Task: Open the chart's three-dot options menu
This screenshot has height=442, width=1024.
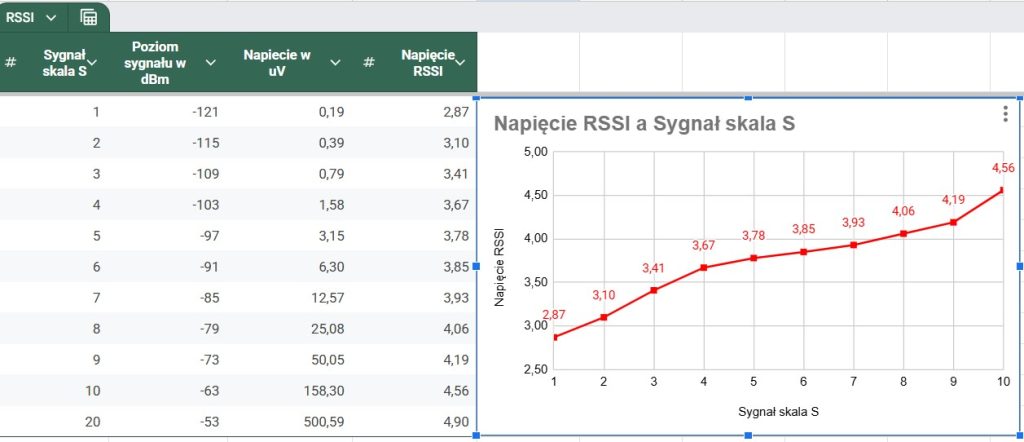Action: click(1005, 115)
